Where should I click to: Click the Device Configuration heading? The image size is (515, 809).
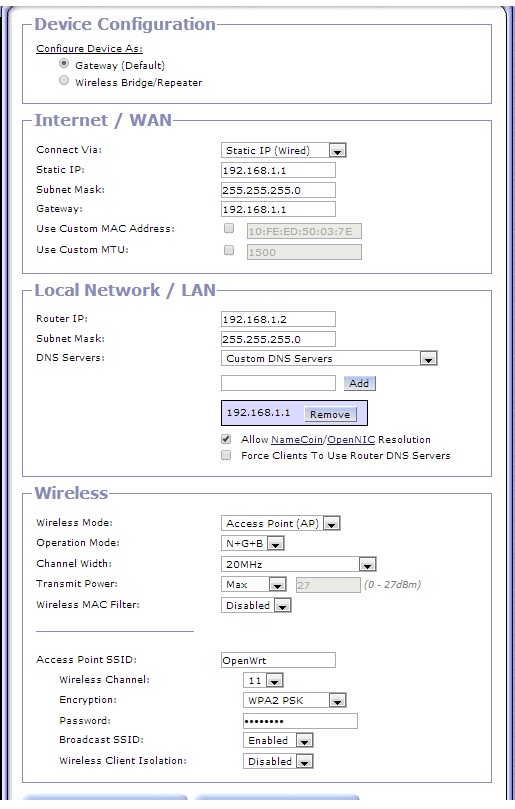point(125,24)
